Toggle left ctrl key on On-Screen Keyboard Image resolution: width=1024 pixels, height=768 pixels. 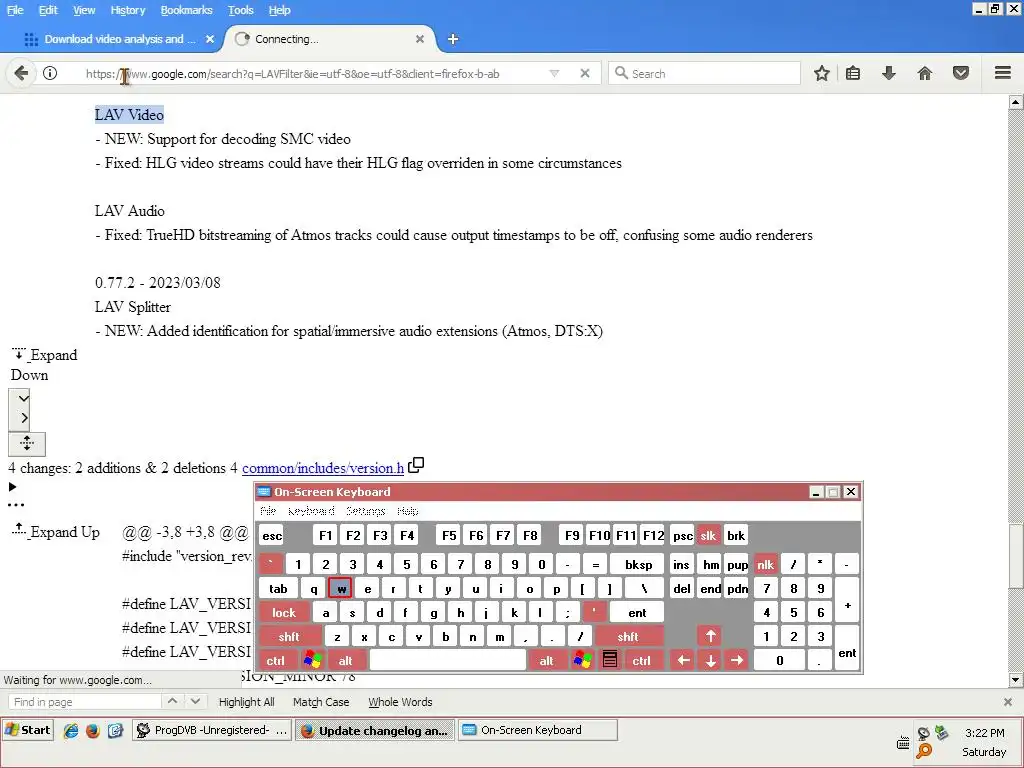[275, 660]
